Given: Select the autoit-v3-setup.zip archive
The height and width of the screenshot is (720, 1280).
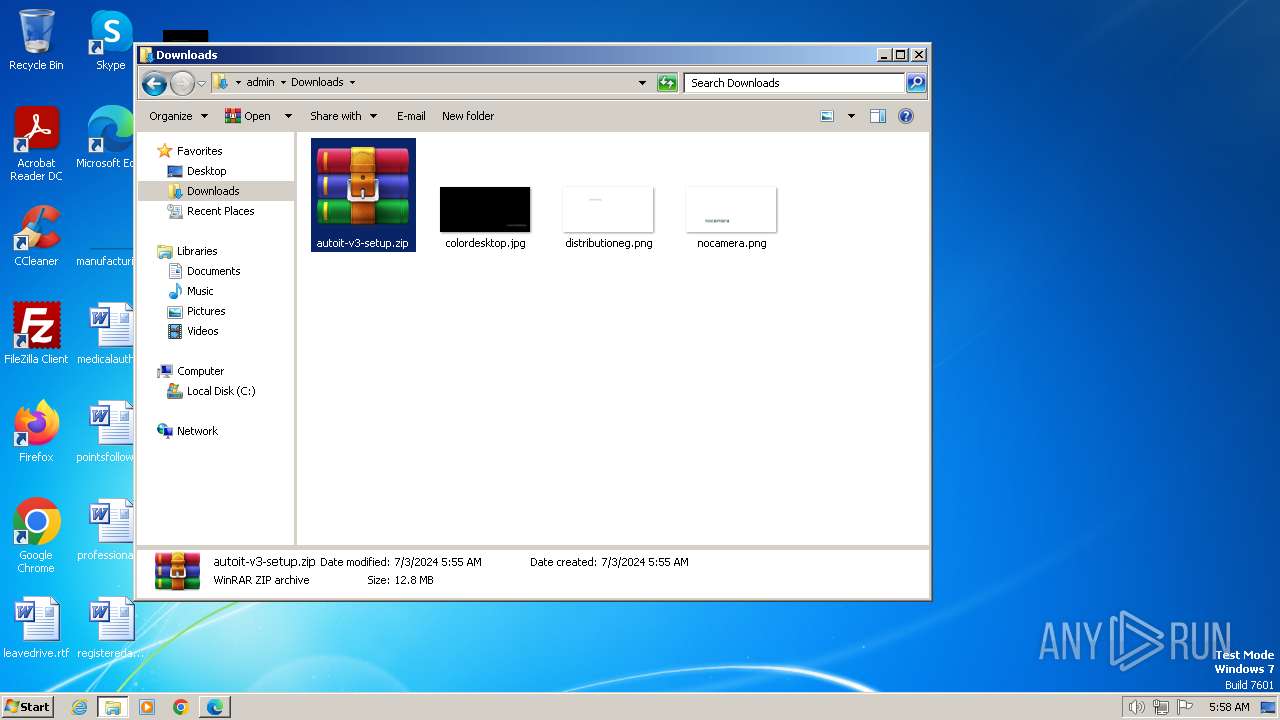Looking at the screenshot, I should pyautogui.click(x=363, y=195).
